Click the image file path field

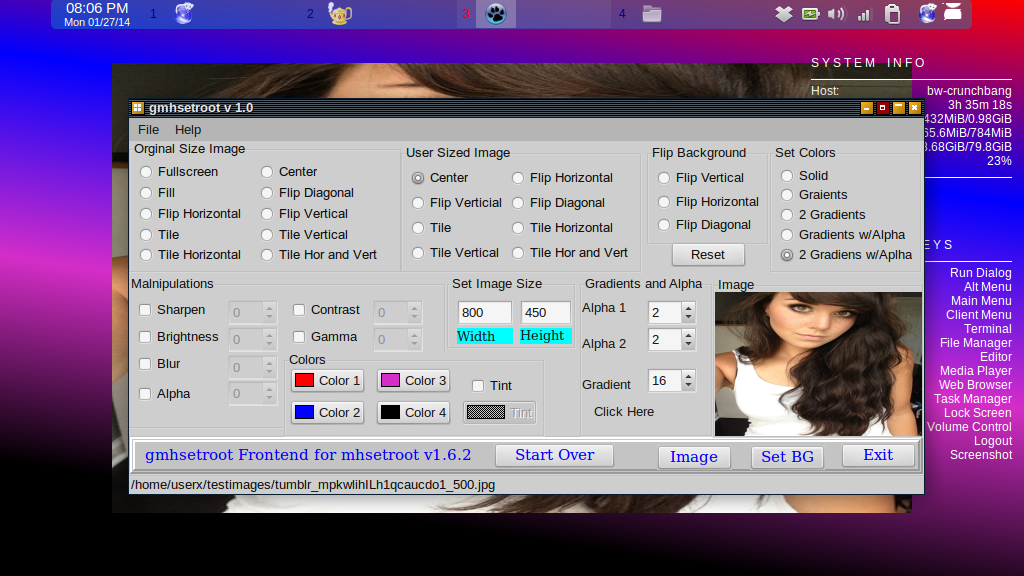[x=400, y=484]
